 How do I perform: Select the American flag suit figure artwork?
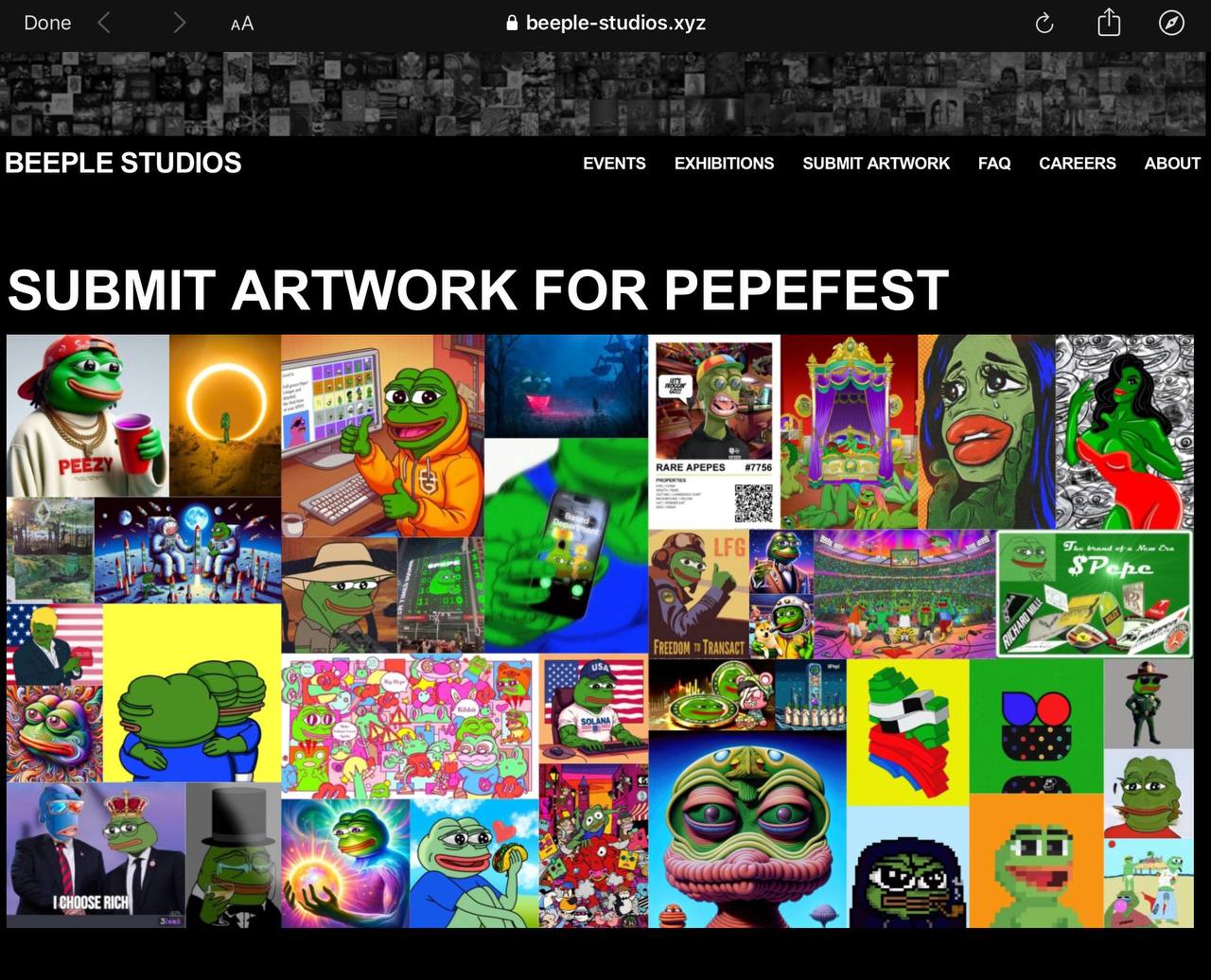coord(54,645)
